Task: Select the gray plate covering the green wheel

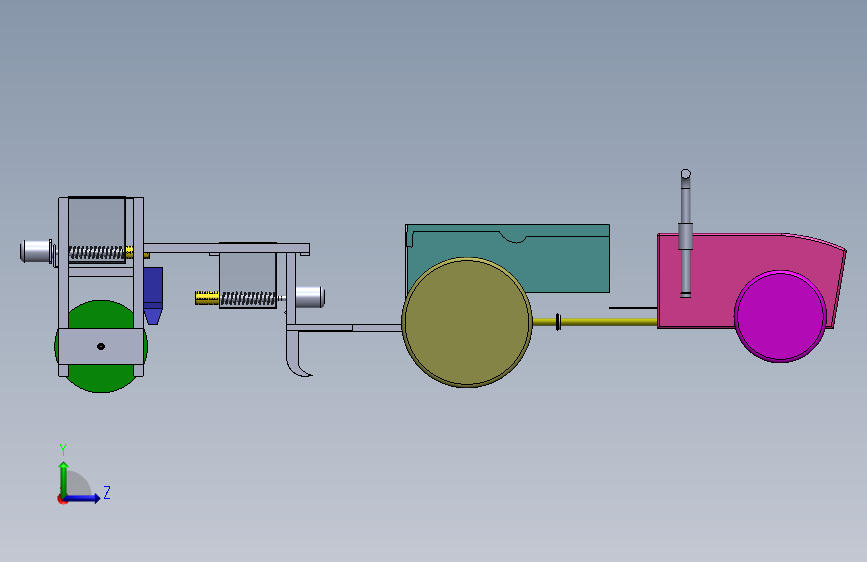Action: (x=101, y=346)
